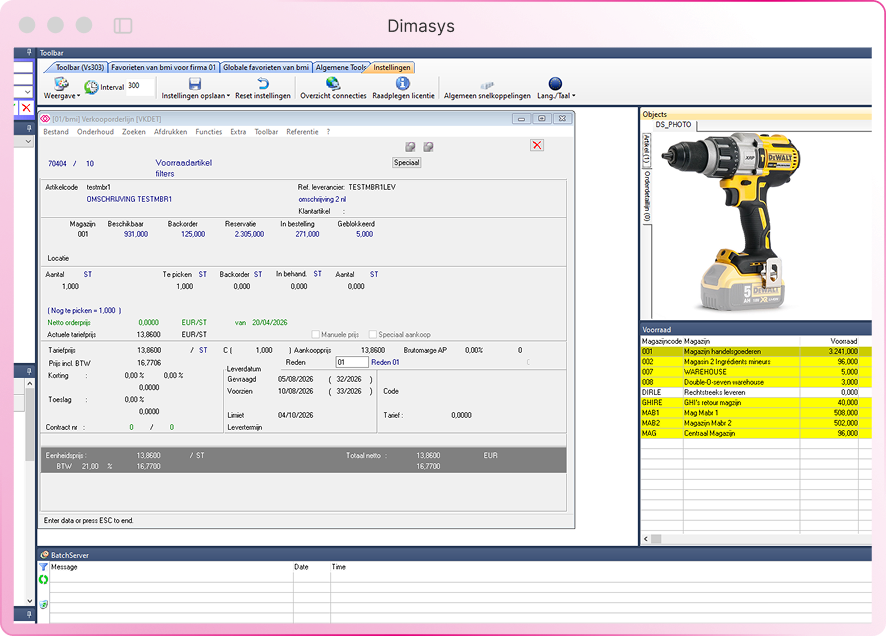
Task: Click the Instellingen opslaan floppy disk icon
Action: coord(195,84)
